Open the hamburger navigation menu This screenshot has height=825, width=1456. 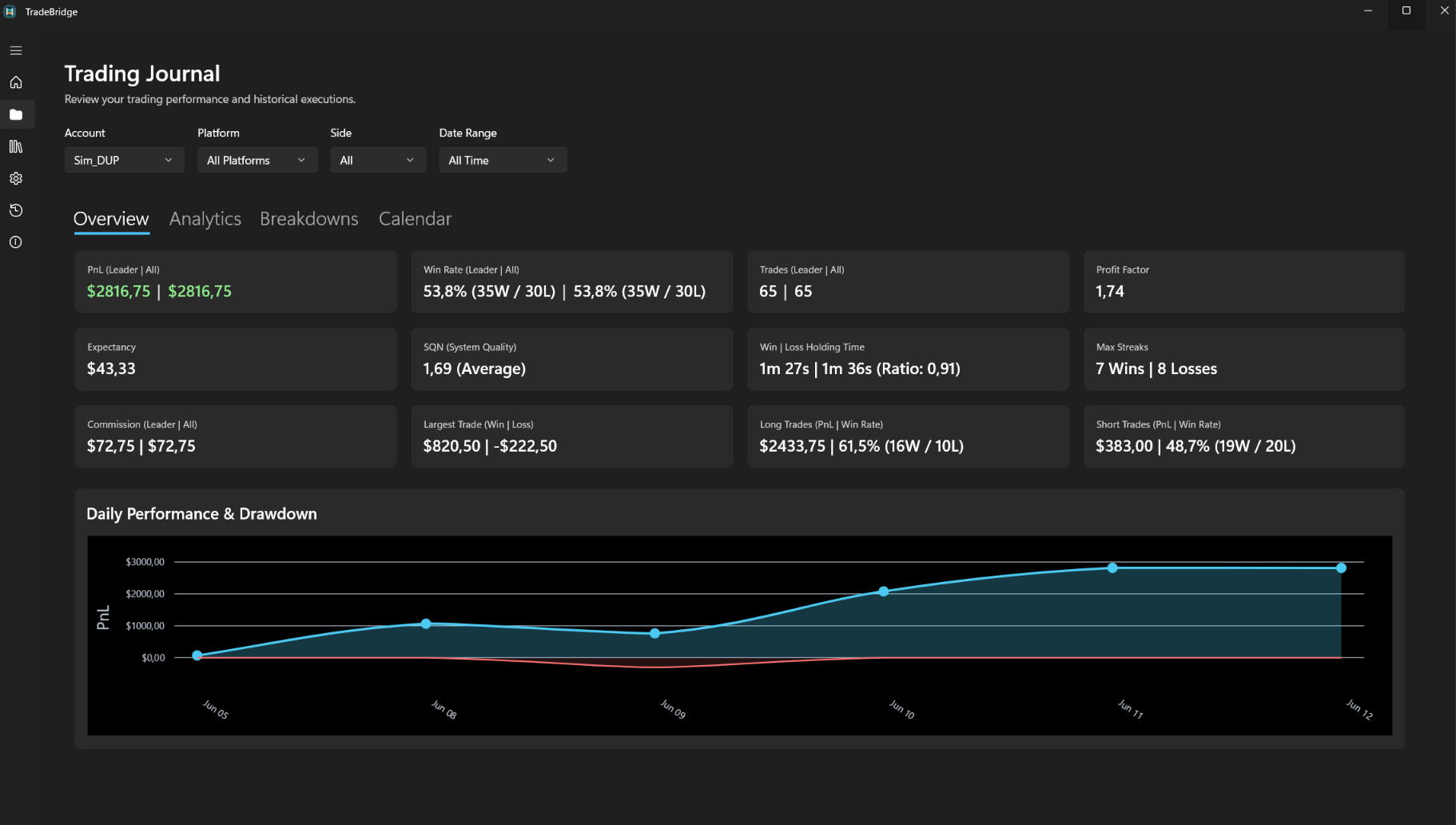click(16, 50)
